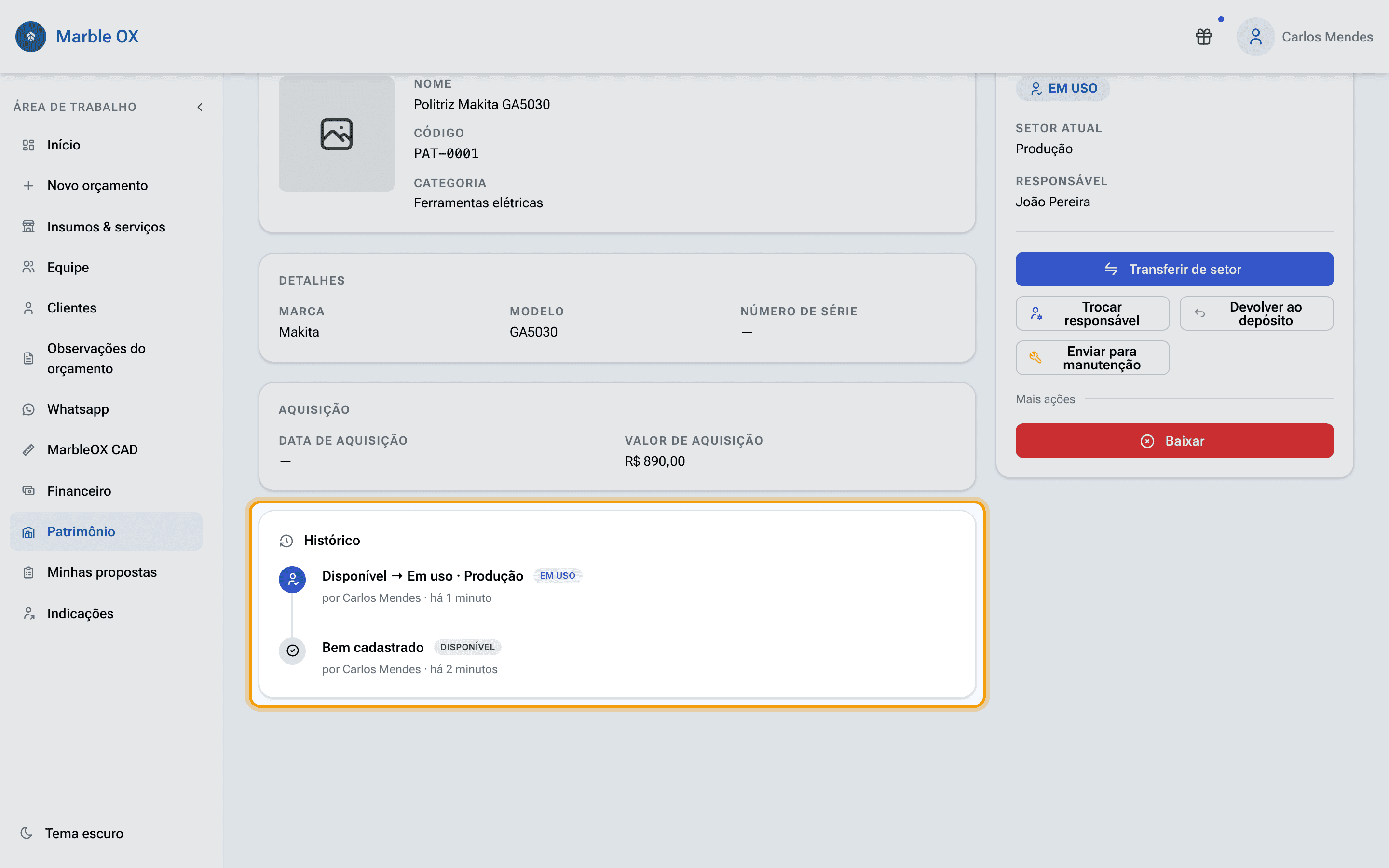Click the clipboard icon beside Minhas propostas
This screenshot has width=1389, height=868.
coord(28,572)
